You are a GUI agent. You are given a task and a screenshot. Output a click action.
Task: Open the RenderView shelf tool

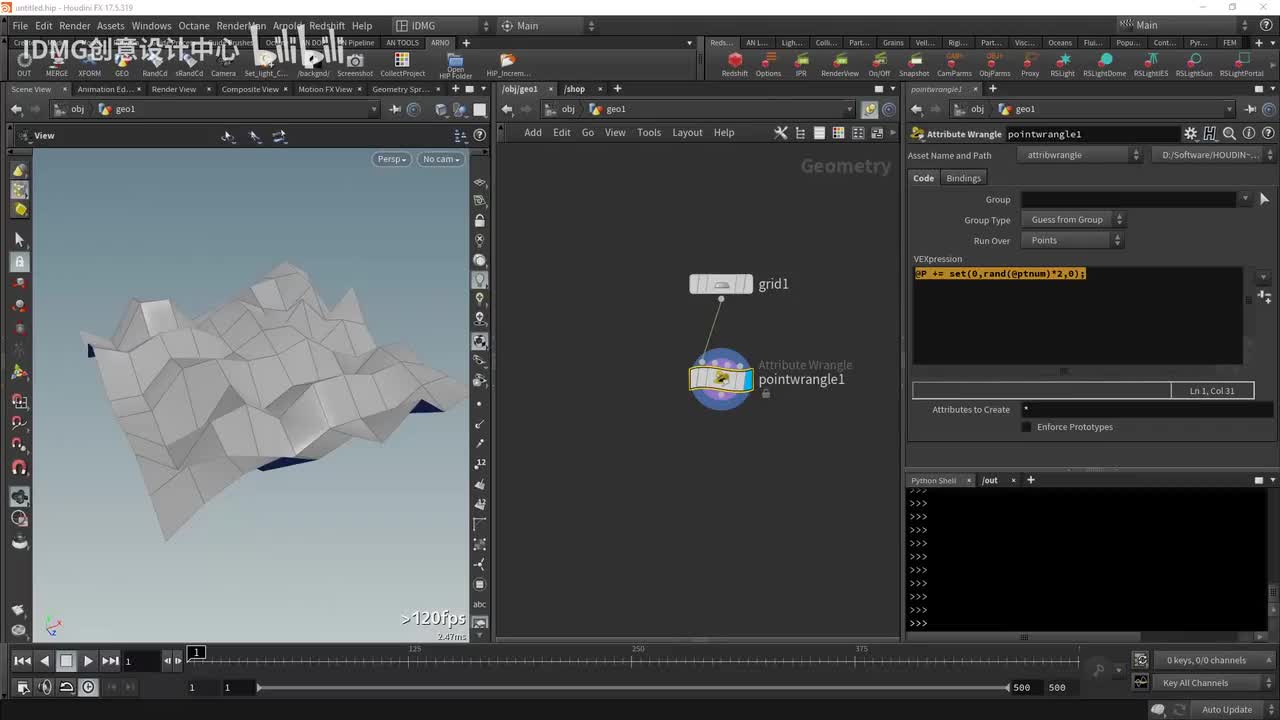coord(839,62)
